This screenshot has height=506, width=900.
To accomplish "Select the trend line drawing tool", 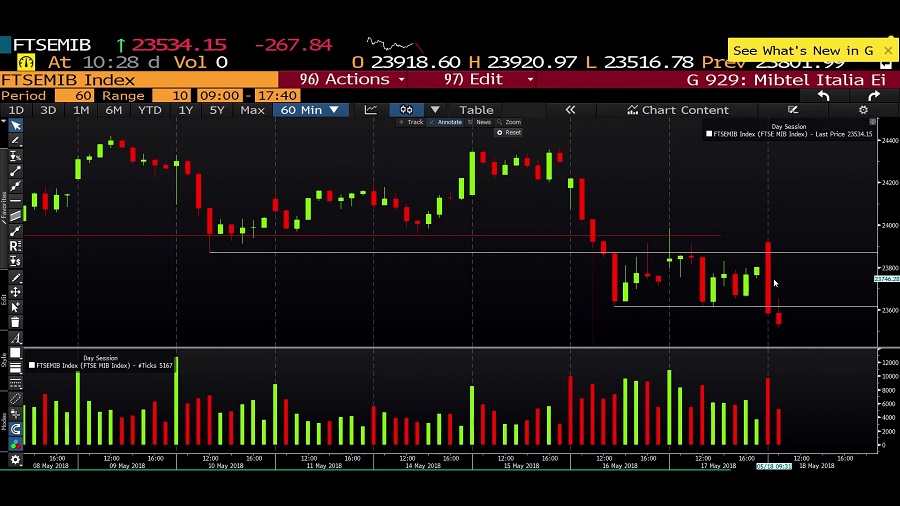I will [x=15, y=171].
